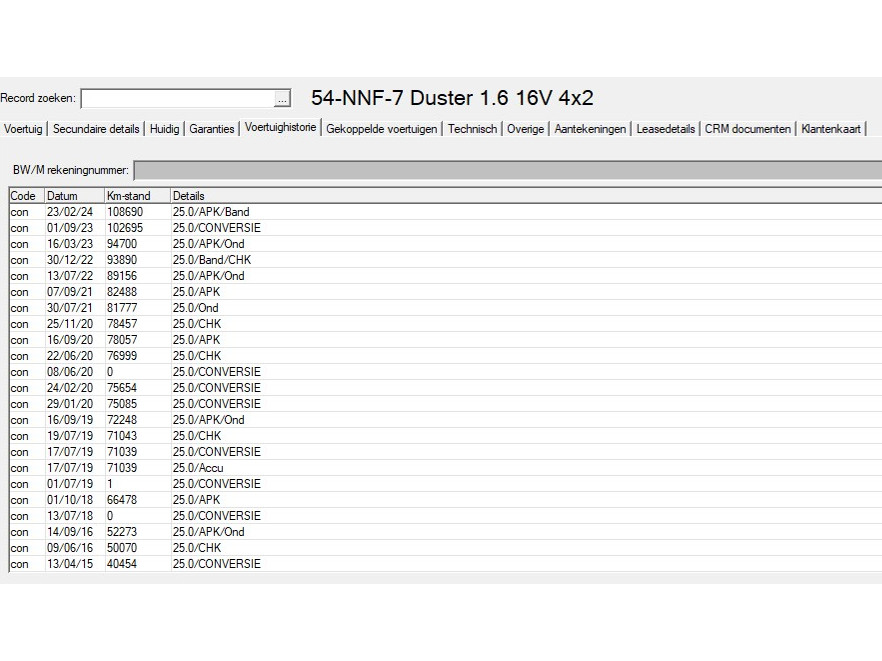Select km-stand 75654
This screenshot has height=661, width=882.
pyautogui.click(x=122, y=388)
